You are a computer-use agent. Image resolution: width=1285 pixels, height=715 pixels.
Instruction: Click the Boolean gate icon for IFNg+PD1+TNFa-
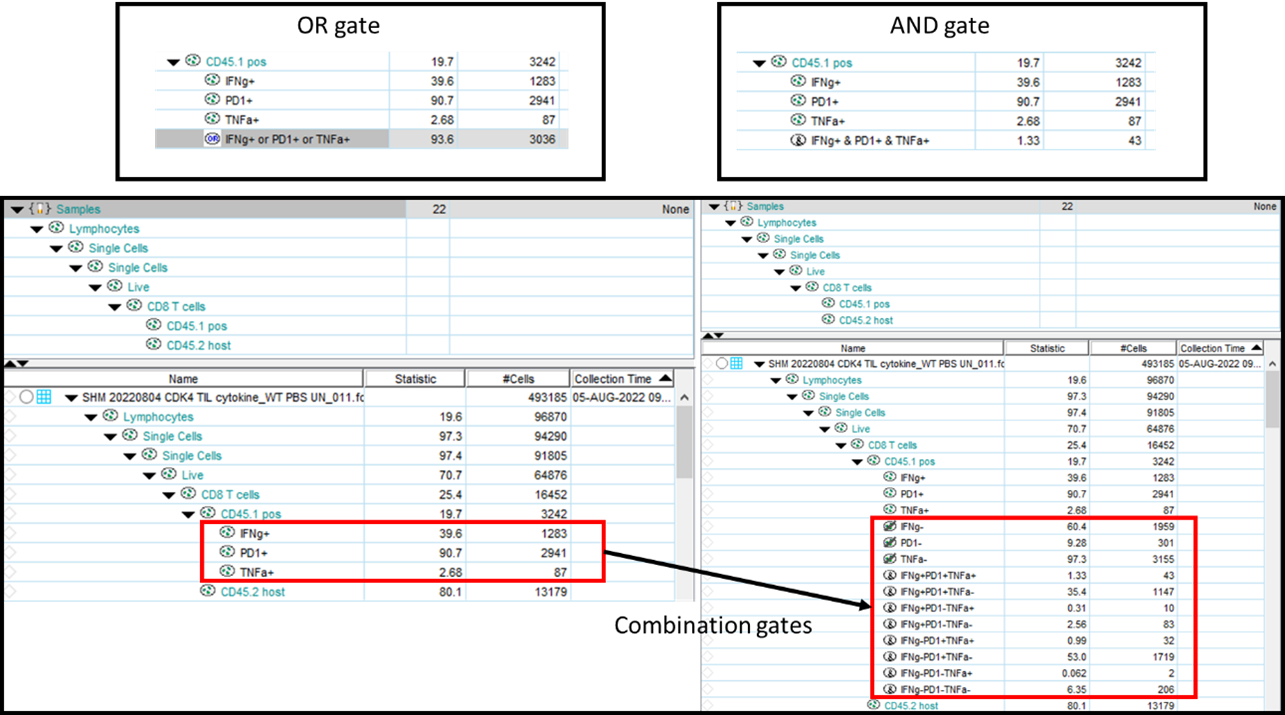click(x=889, y=592)
